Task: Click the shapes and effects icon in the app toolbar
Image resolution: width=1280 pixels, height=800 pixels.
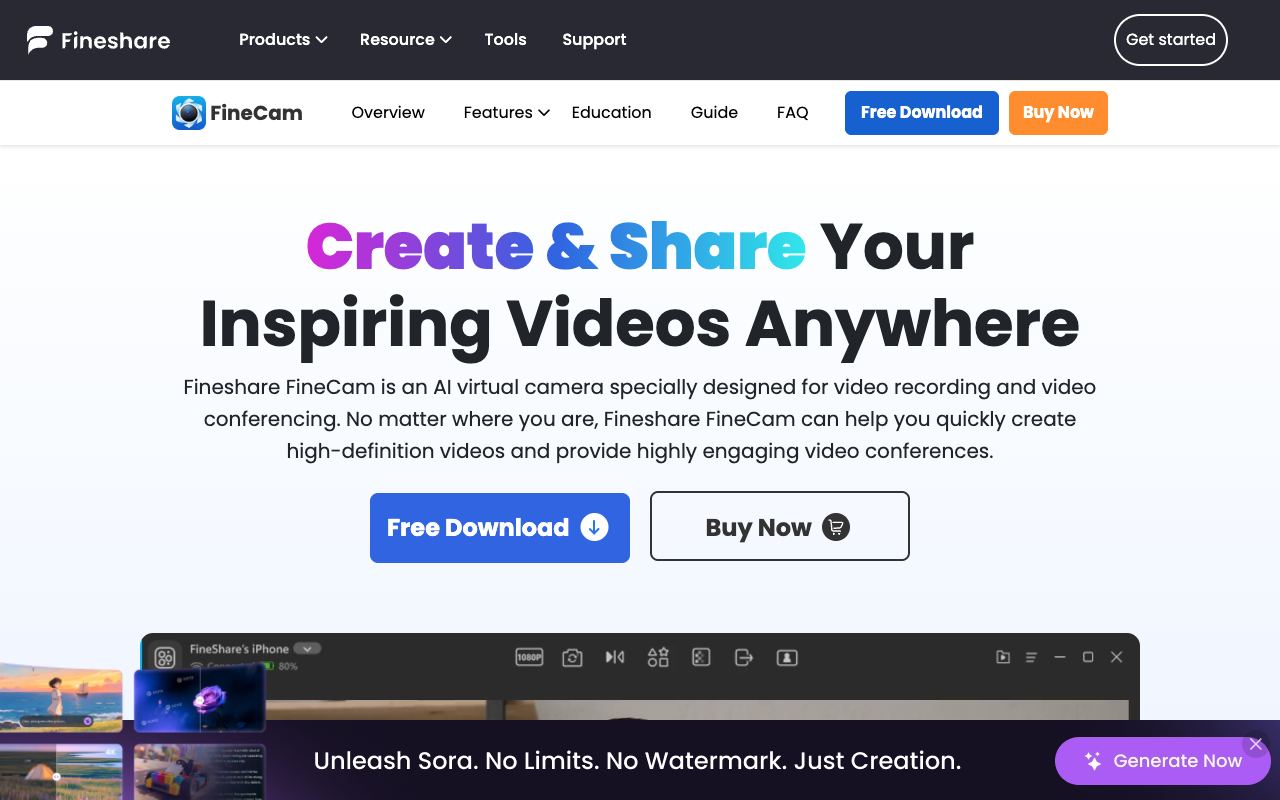Action: tap(658, 657)
